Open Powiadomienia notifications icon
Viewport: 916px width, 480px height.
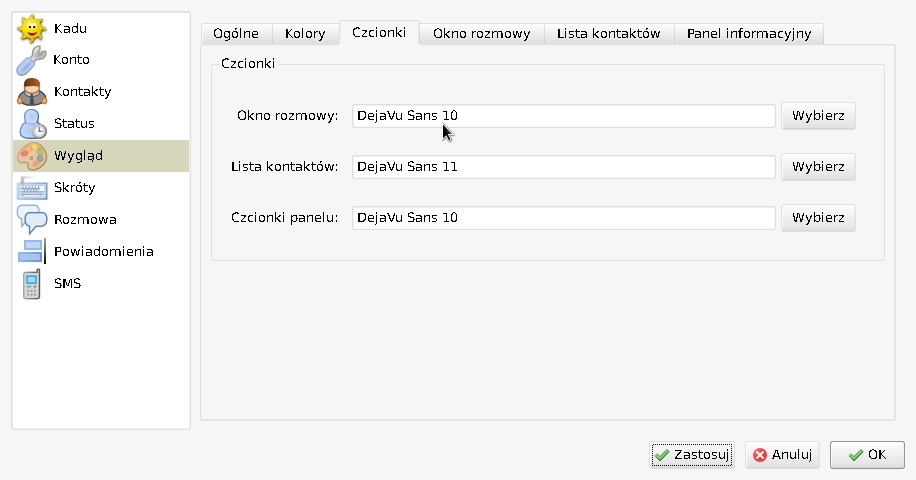point(32,252)
